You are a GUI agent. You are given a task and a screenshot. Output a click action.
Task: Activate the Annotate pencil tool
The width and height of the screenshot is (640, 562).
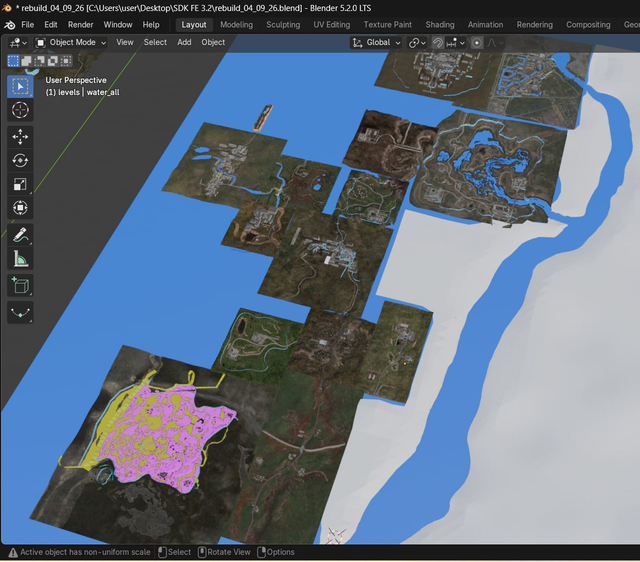[20, 235]
